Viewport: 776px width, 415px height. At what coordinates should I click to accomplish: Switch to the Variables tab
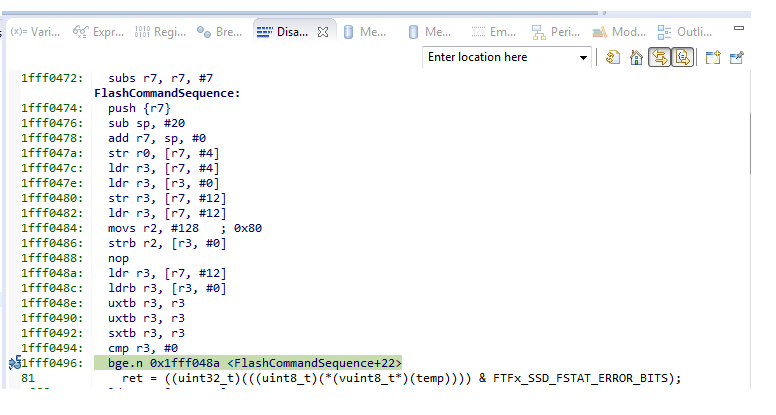tap(36, 32)
